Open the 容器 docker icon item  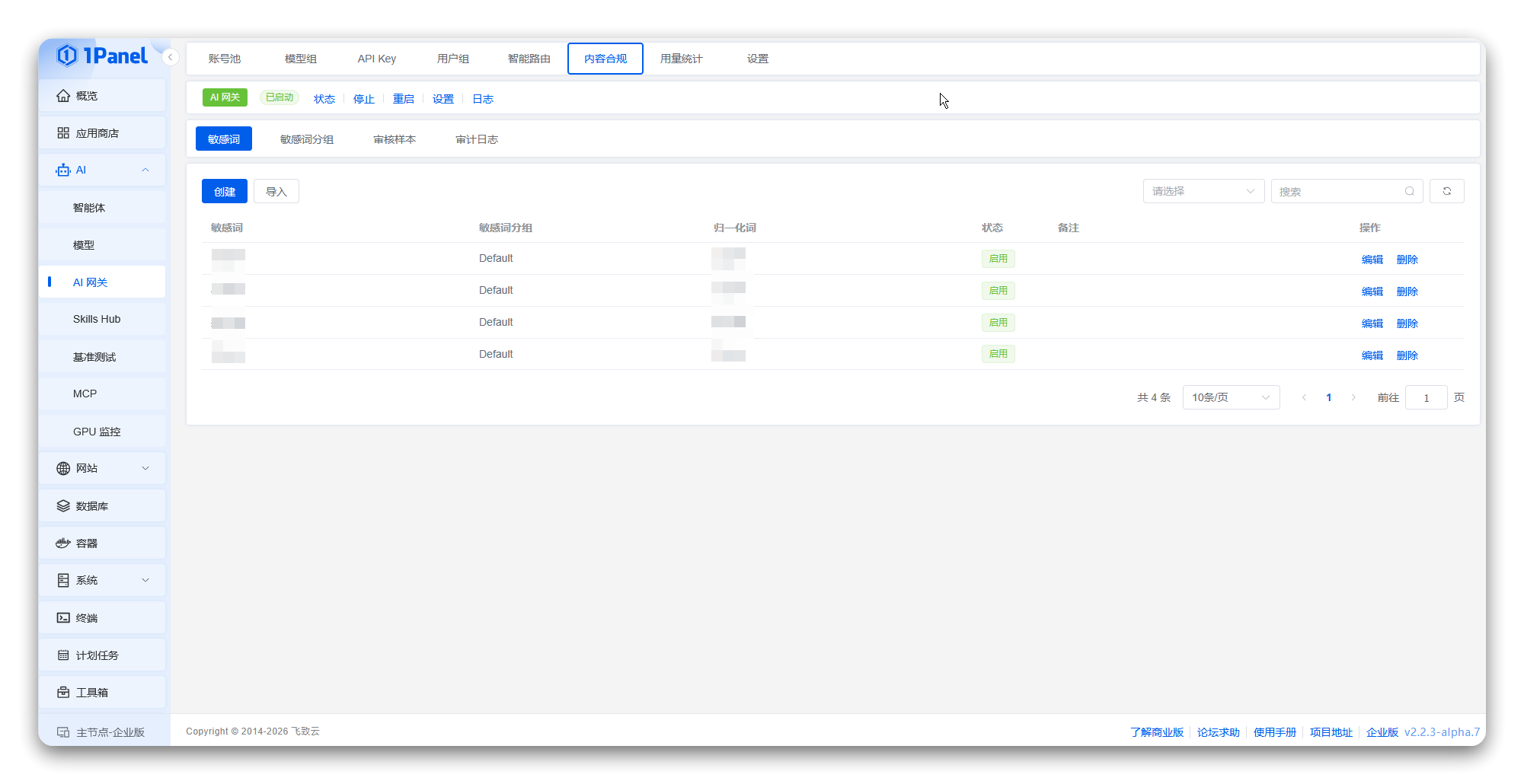tap(102, 543)
